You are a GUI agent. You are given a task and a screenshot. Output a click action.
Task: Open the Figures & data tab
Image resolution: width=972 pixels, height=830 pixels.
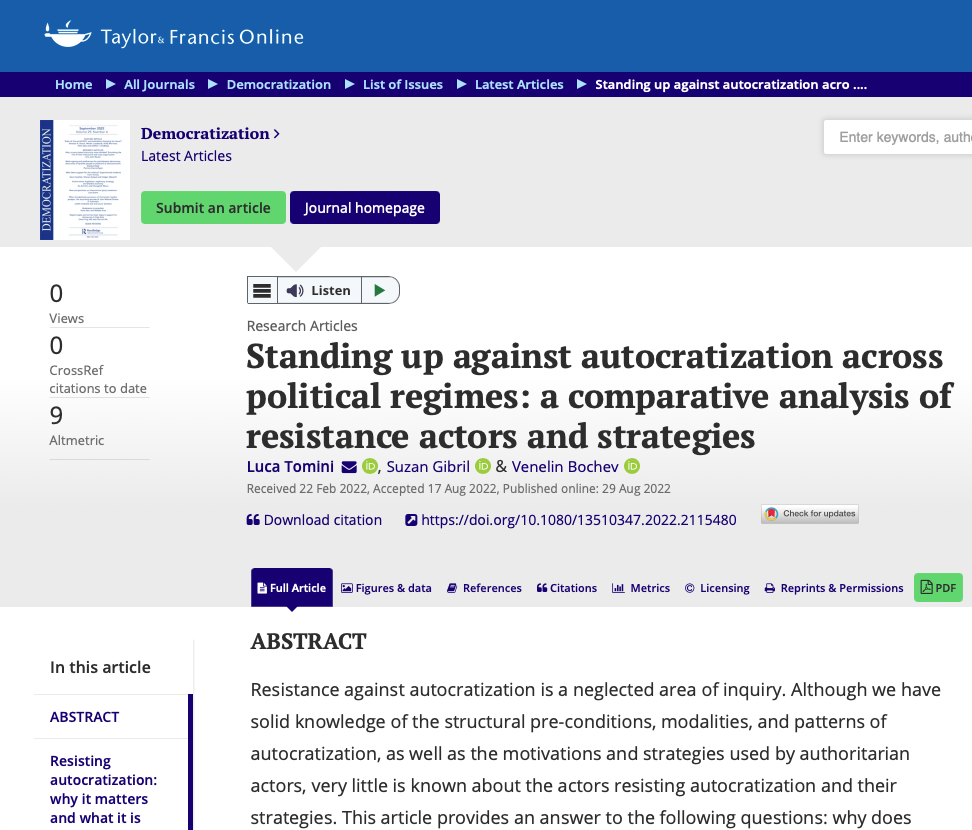click(386, 588)
